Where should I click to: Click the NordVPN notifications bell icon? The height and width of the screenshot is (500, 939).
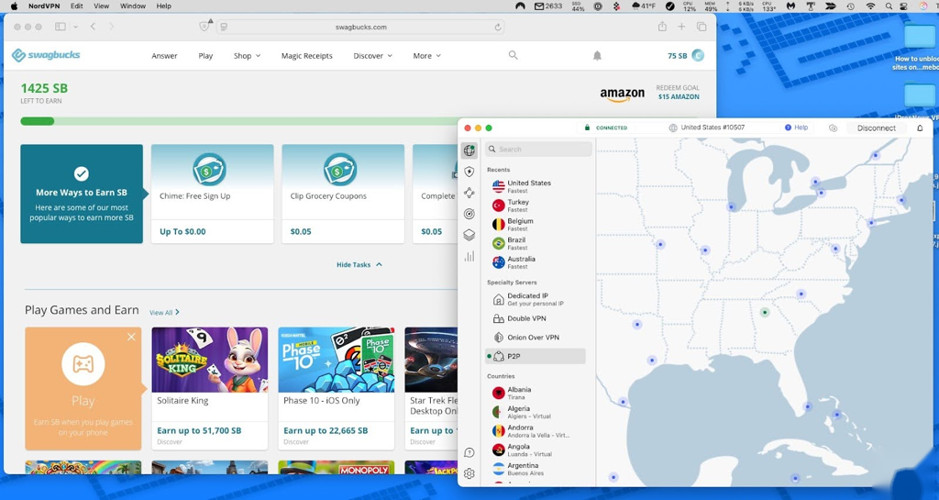[920, 128]
